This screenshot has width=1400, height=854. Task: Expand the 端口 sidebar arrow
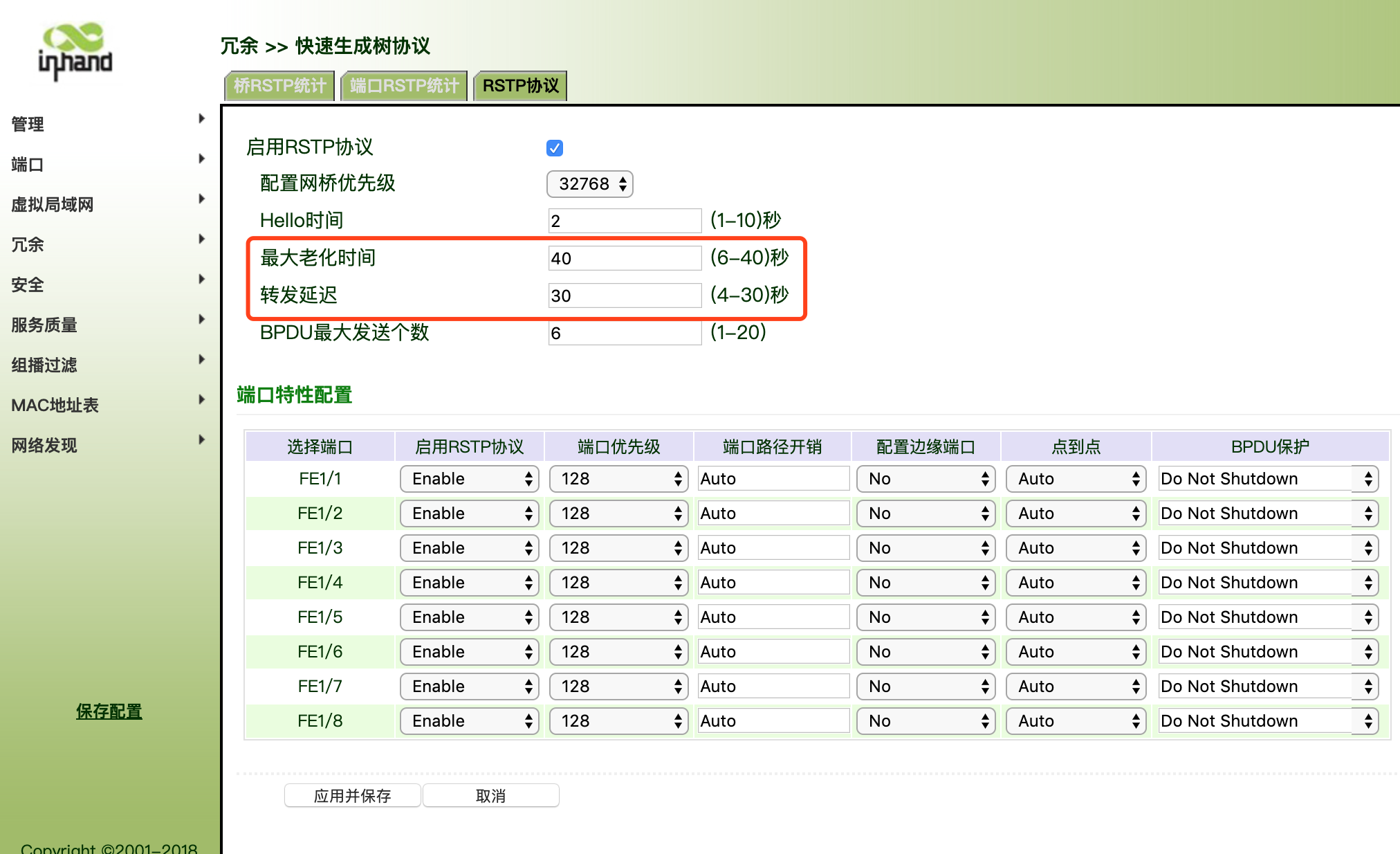[201, 158]
